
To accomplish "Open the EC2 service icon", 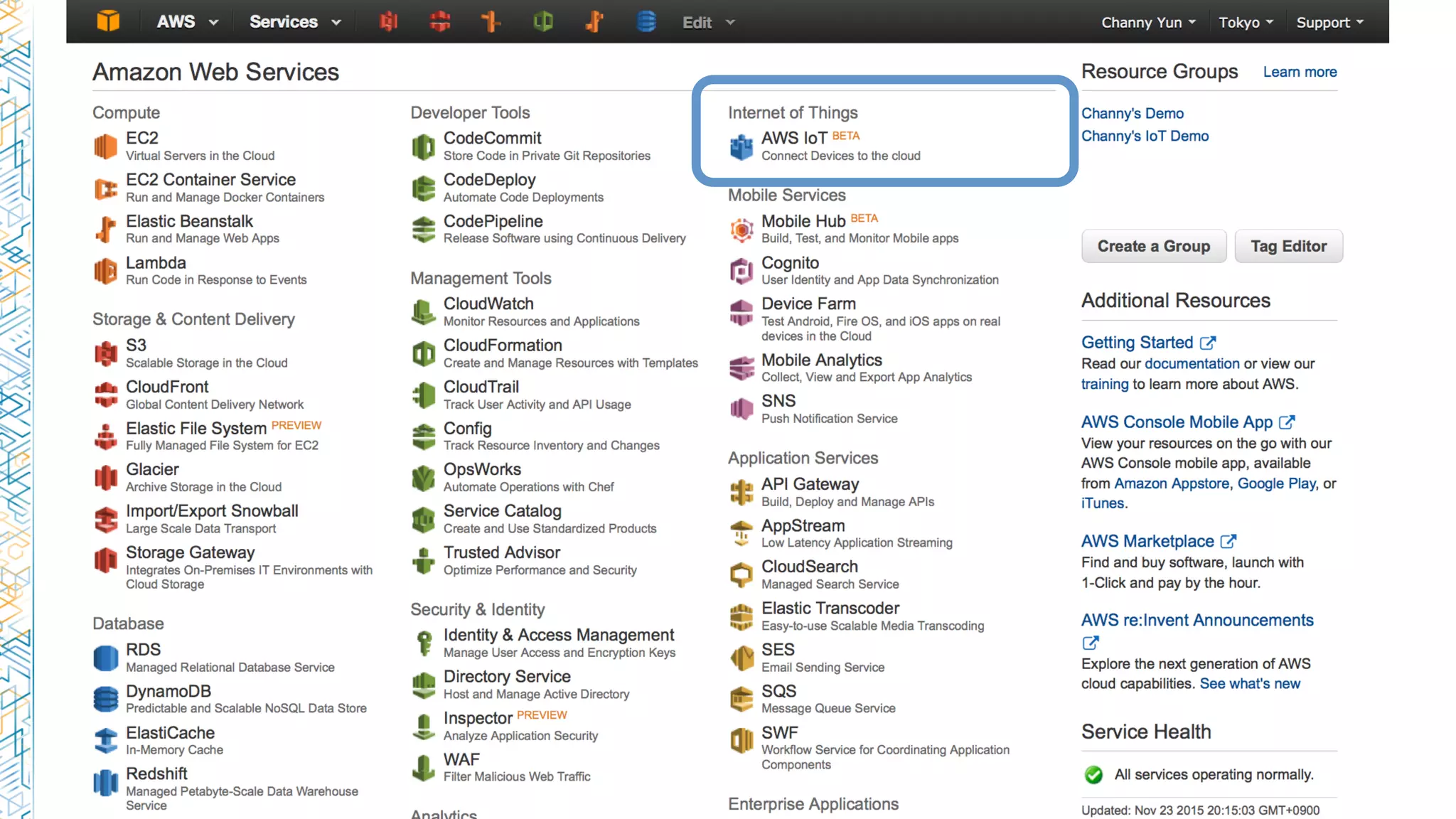I will (x=105, y=146).
